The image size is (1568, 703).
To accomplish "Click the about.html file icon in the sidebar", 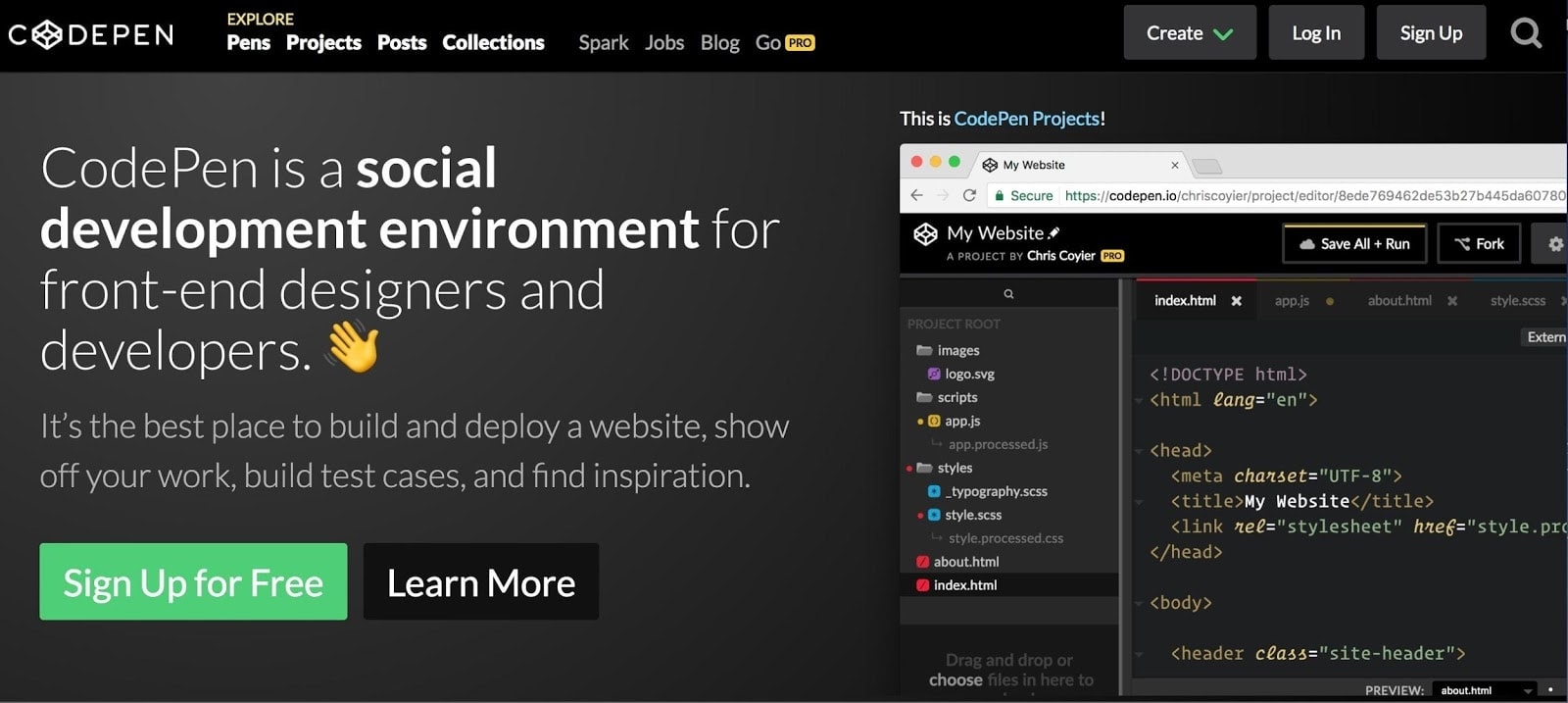I will [922, 562].
